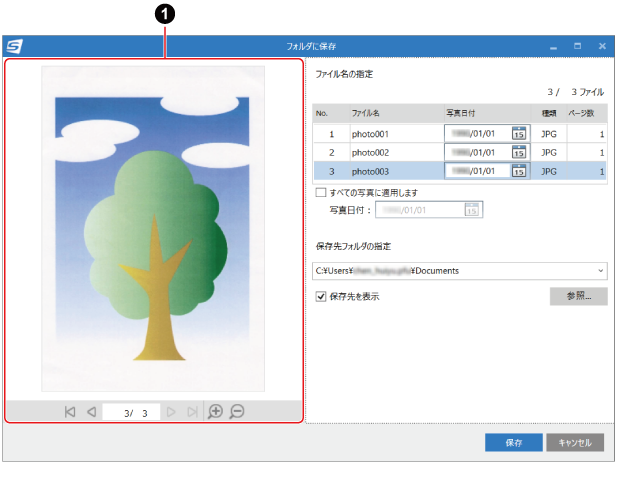Select the photo001 file name cell
The width and height of the screenshot is (619, 477).
(397, 134)
